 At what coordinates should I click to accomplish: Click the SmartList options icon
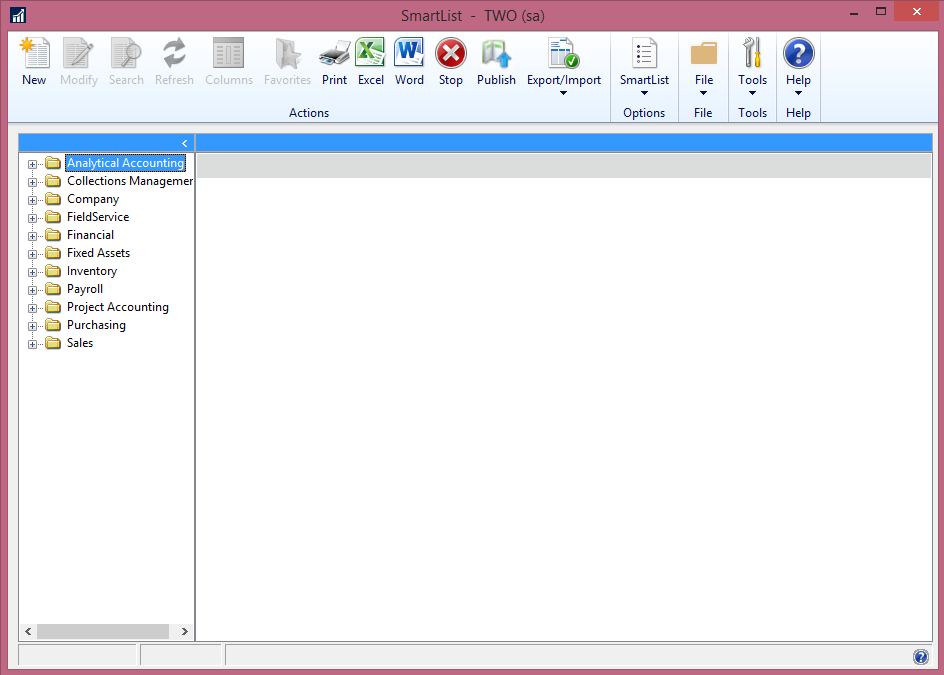(x=644, y=53)
